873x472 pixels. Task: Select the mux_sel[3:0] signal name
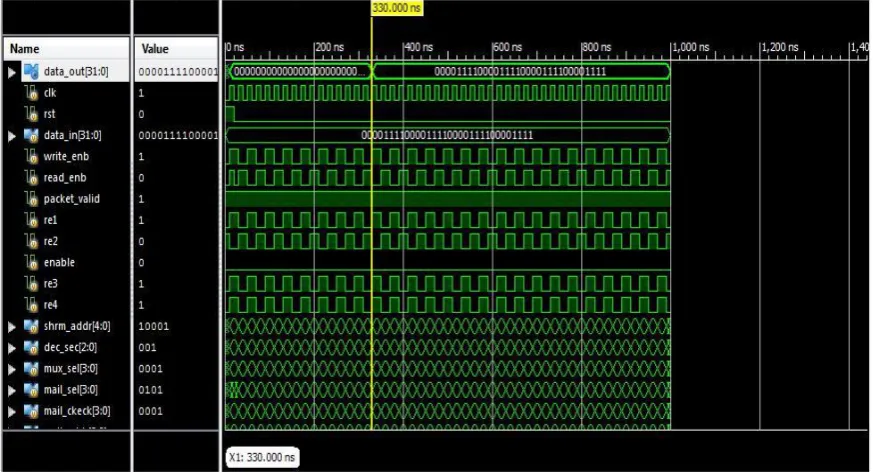coord(71,368)
